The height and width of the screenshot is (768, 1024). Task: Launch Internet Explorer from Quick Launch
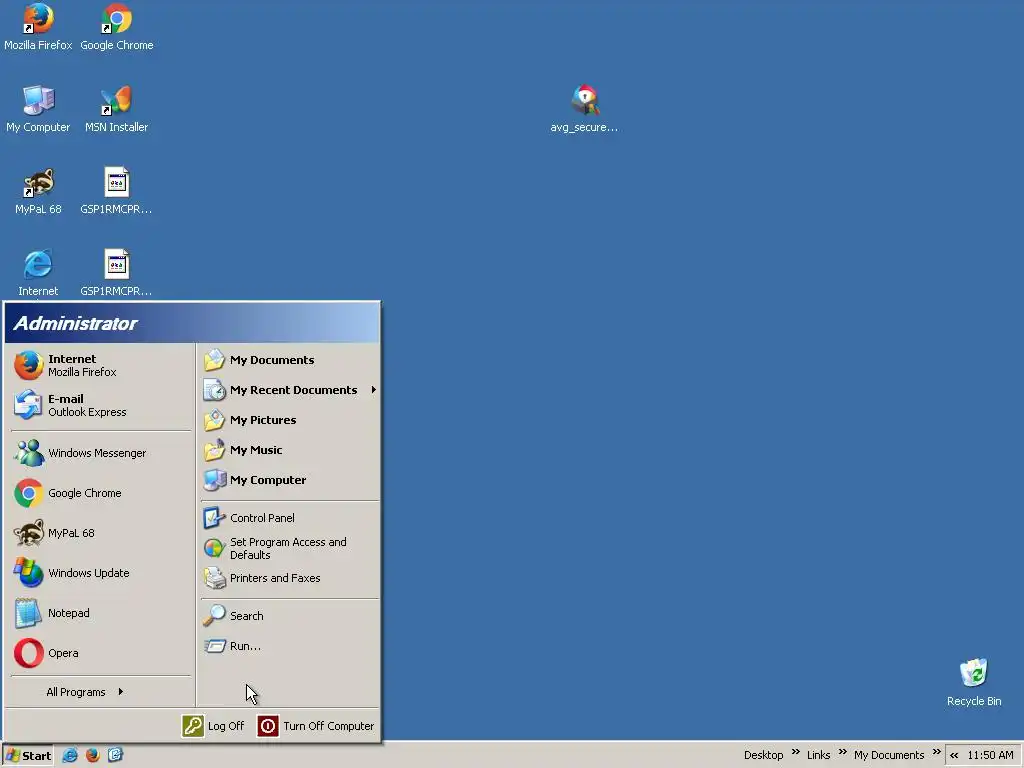coord(70,756)
